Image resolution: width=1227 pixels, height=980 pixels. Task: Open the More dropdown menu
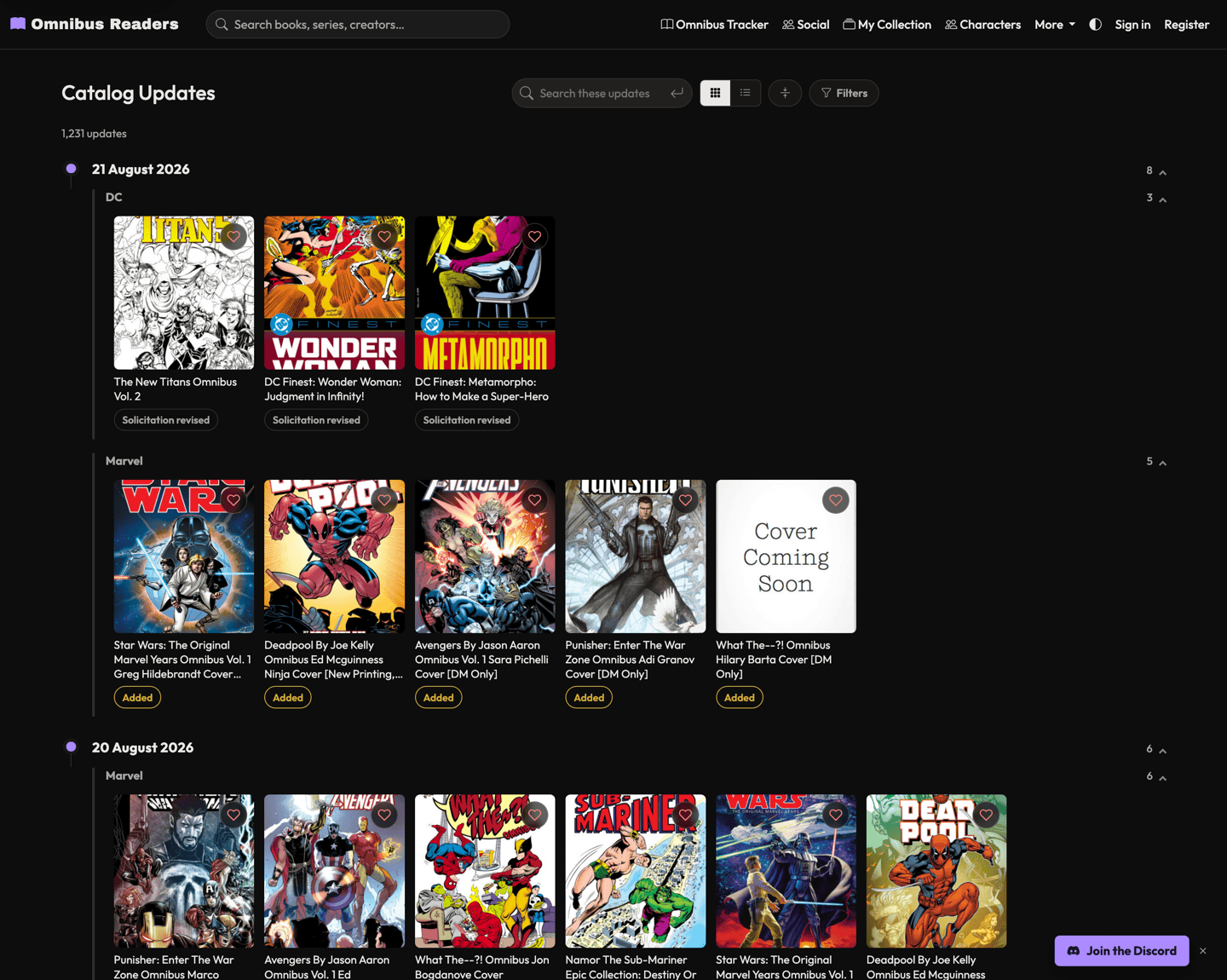(1055, 25)
